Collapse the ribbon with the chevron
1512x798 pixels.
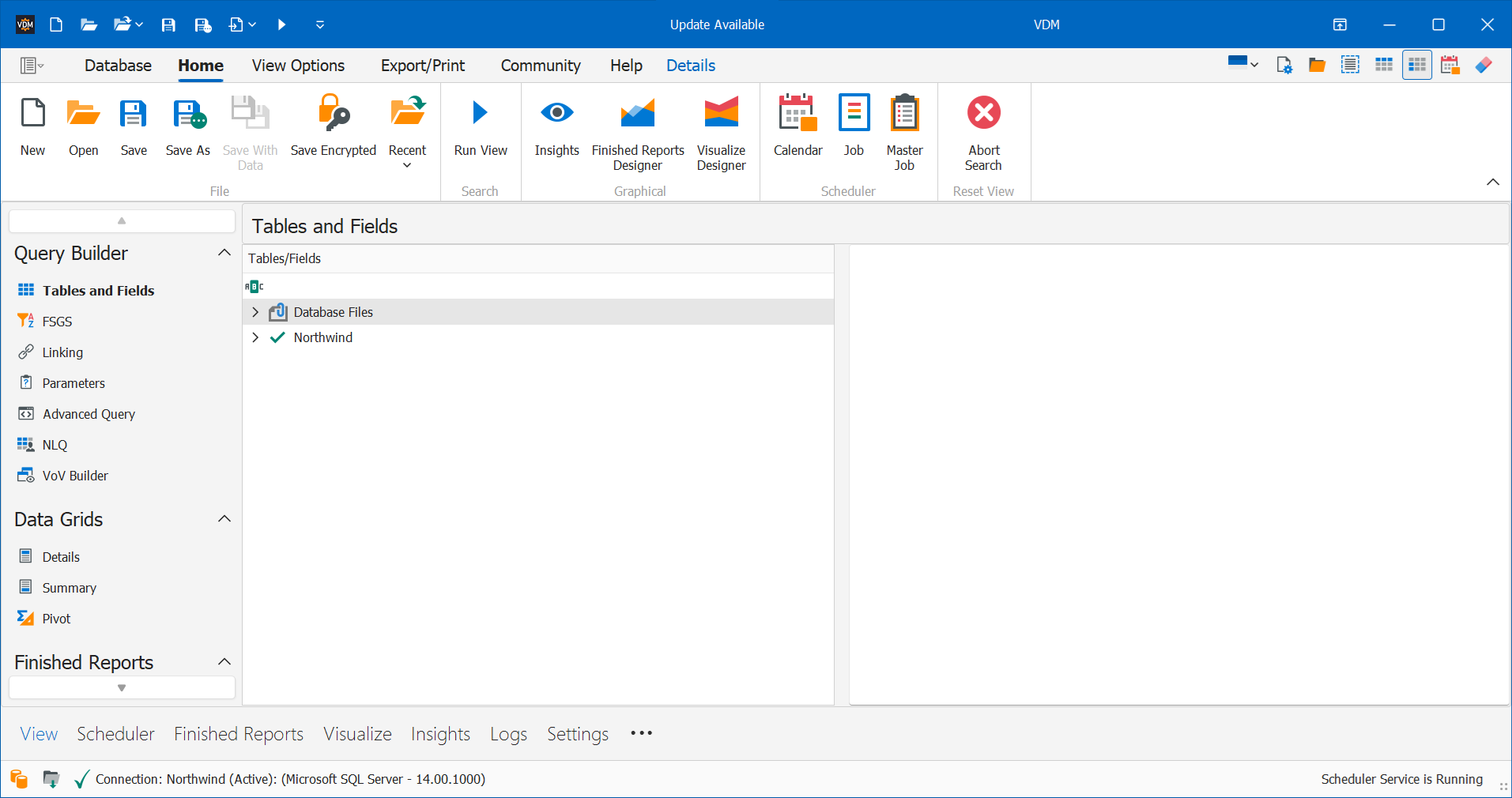1493,182
